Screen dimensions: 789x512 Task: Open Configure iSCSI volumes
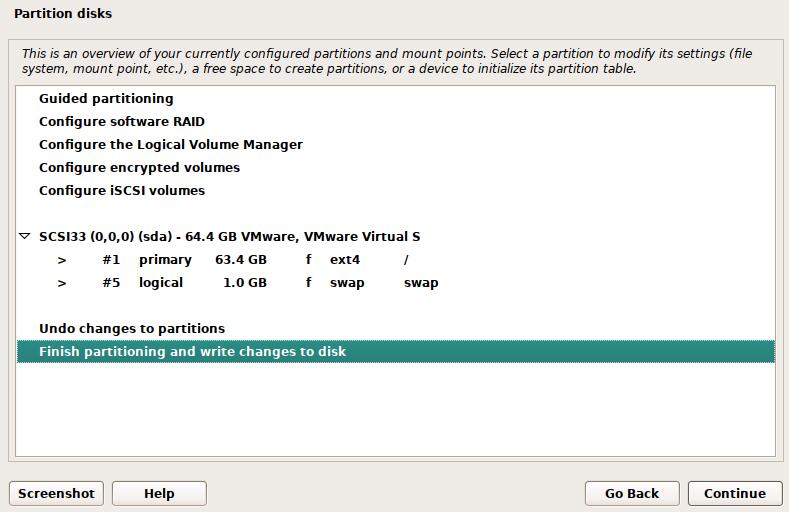122,190
